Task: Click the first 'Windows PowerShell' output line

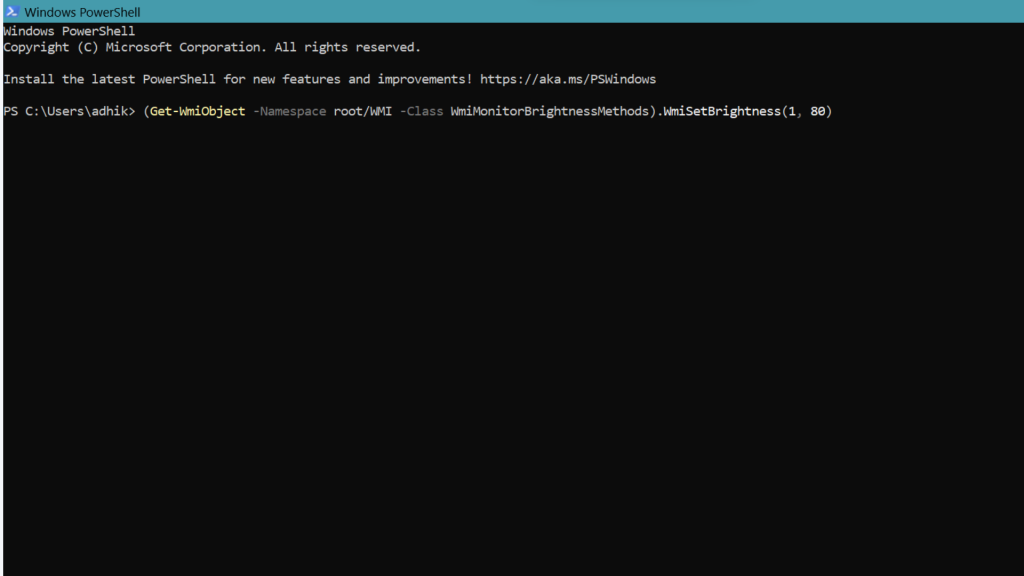Action: pyautogui.click(x=69, y=31)
